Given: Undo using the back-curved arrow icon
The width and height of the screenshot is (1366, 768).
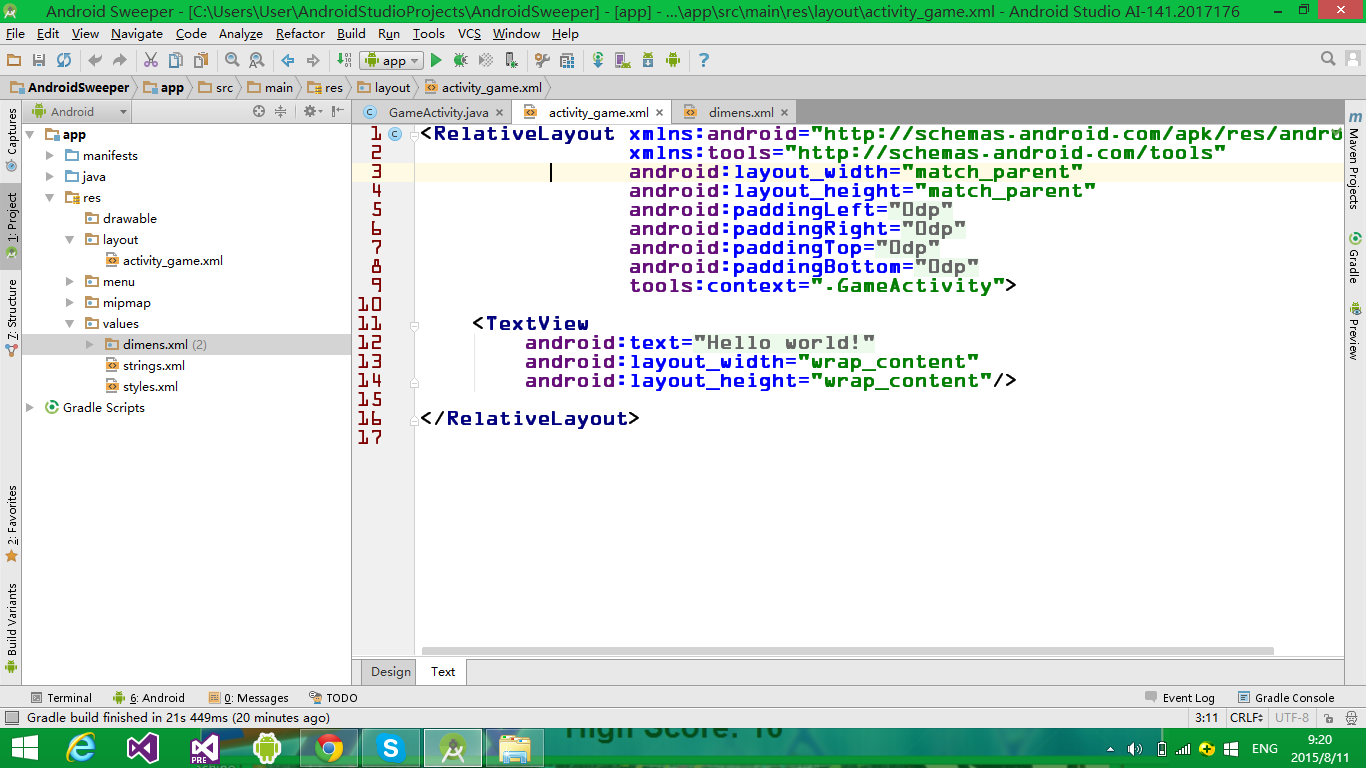Looking at the screenshot, I should coord(95,60).
